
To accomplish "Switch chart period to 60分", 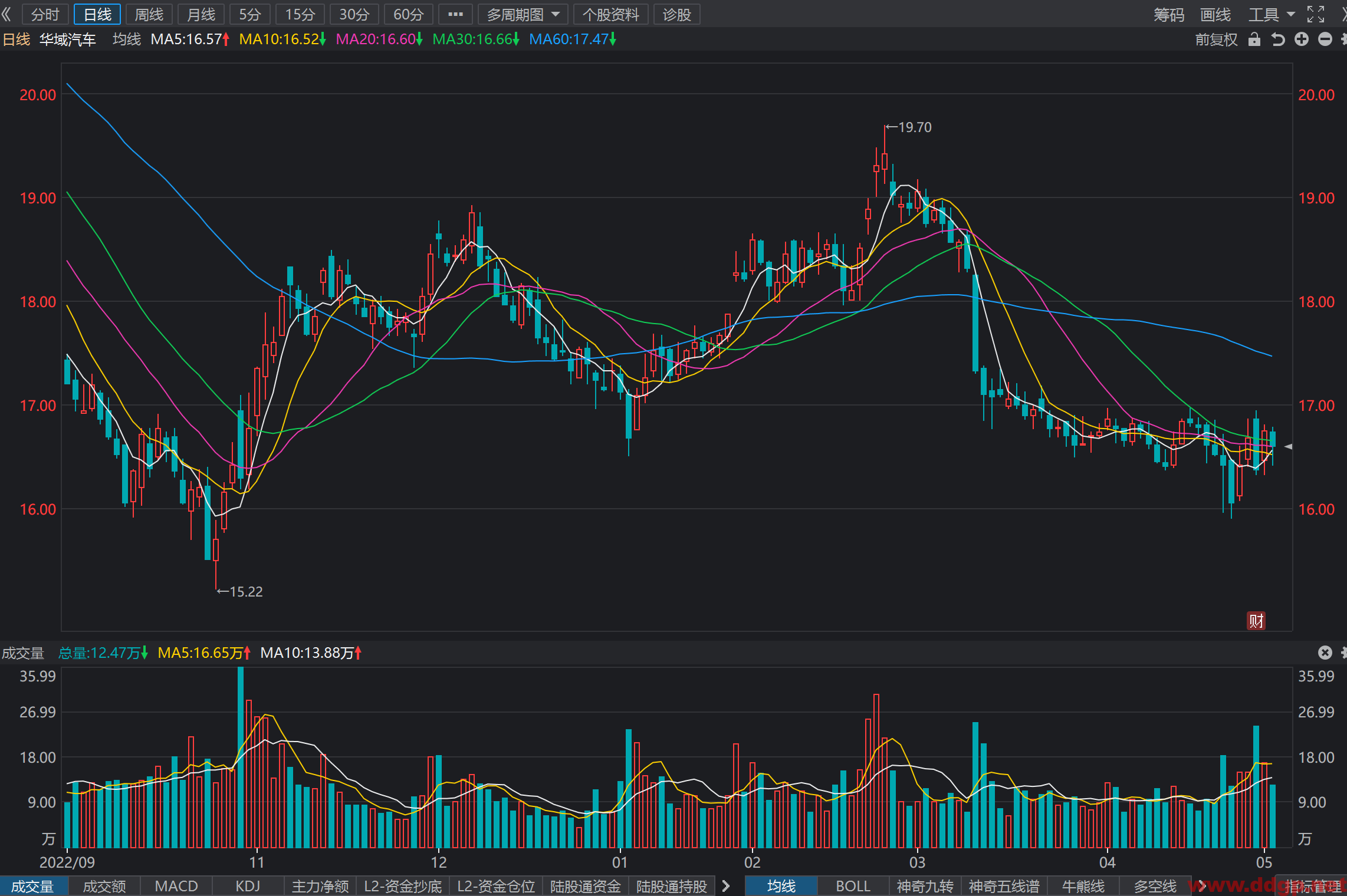I will pos(408,14).
